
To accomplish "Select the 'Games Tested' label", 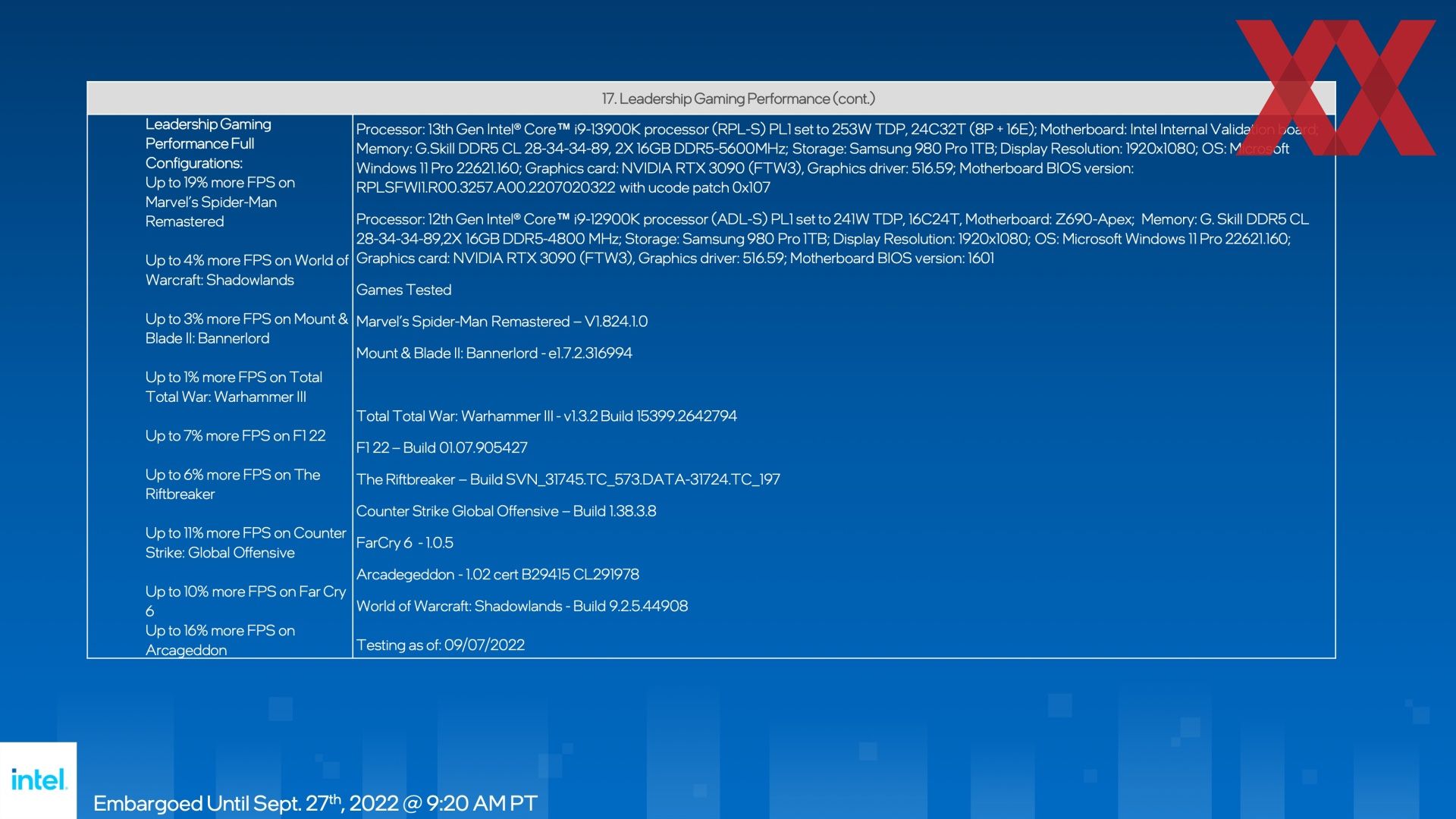I will coord(403,290).
